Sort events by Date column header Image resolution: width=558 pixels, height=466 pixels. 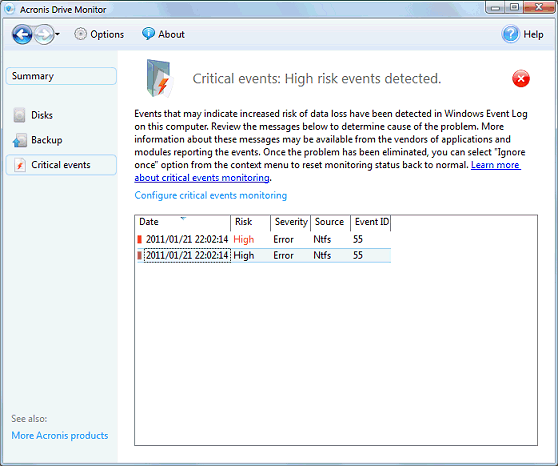point(183,222)
